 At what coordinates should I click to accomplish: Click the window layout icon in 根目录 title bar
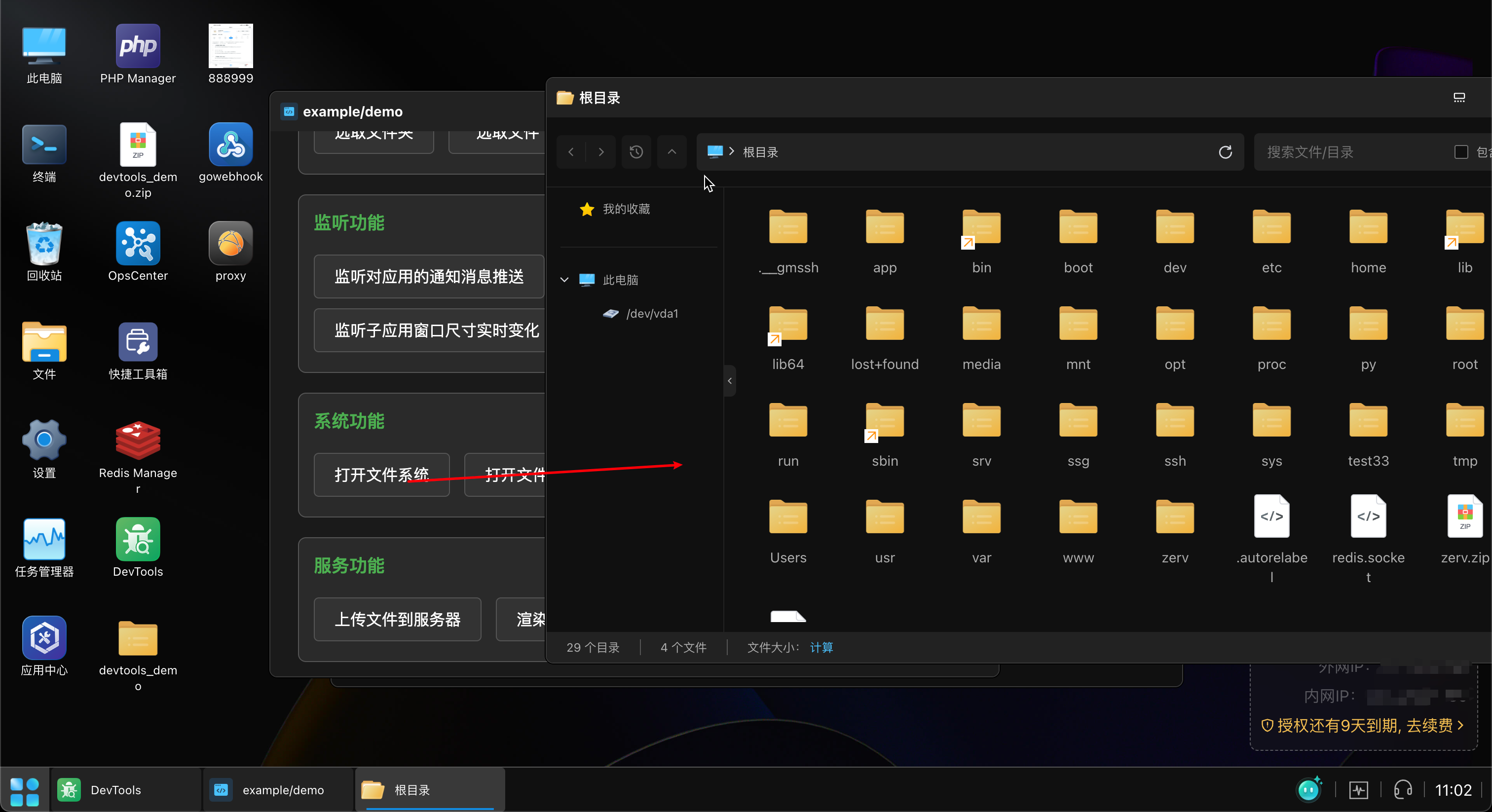[1459, 97]
